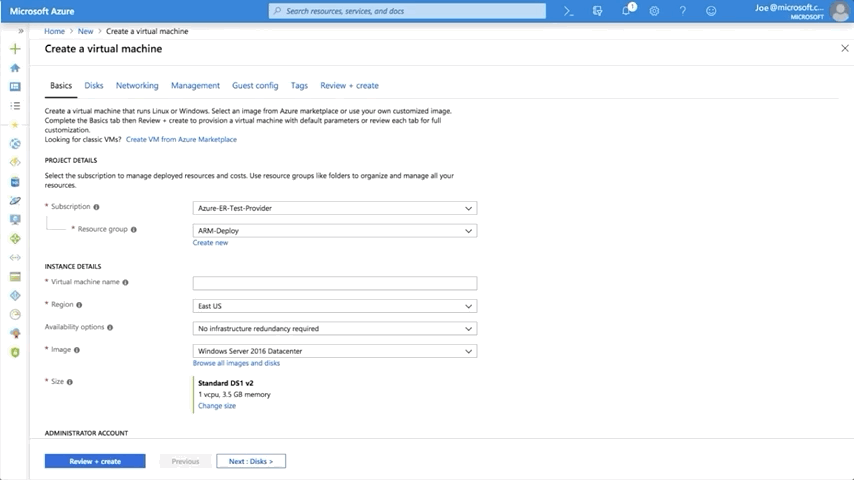The image size is (854, 480).
Task: Click the Search resources, services, and docs box
Action: click(407, 11)
